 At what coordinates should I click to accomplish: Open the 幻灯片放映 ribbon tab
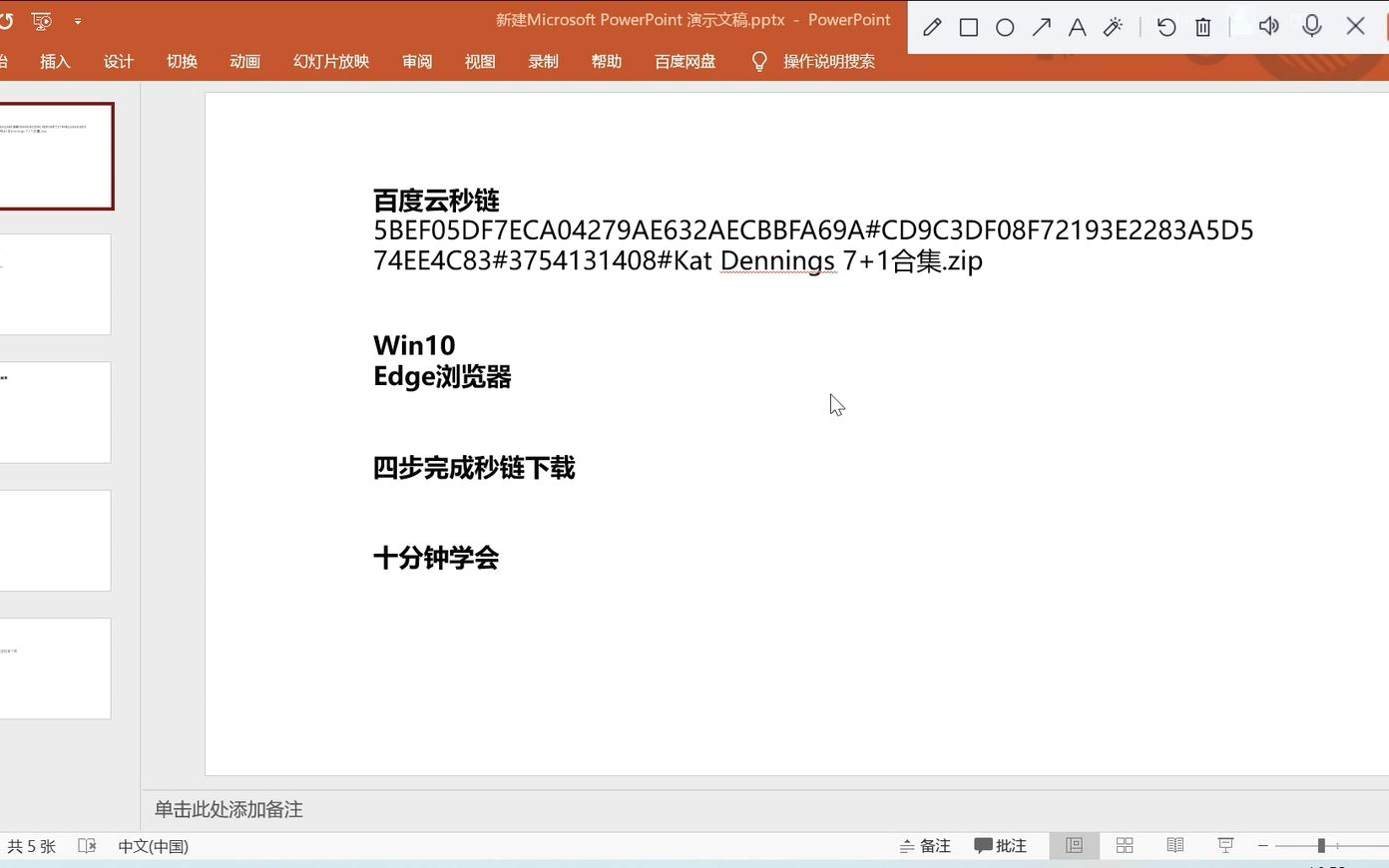click(331, 62)
